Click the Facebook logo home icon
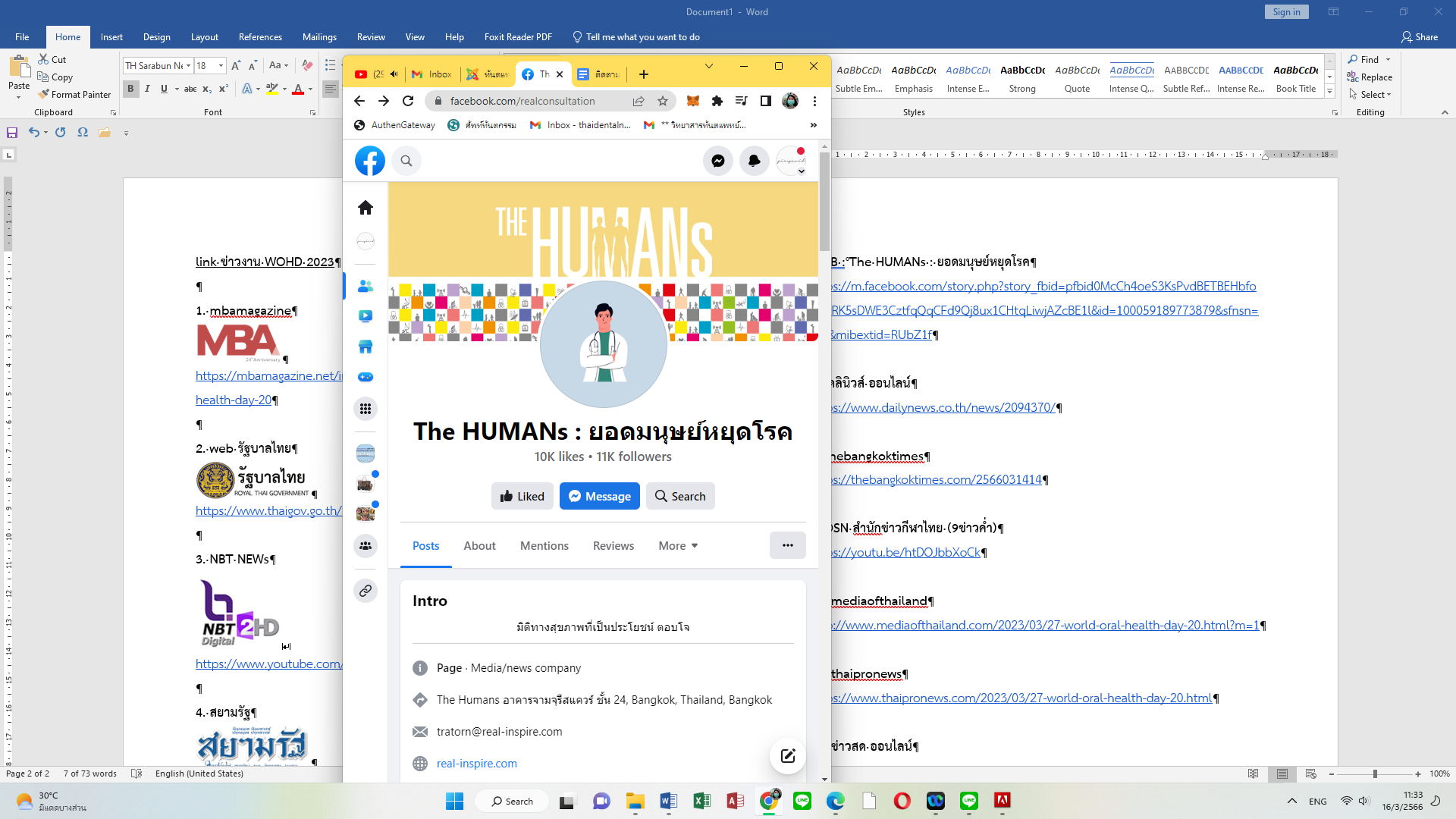This screenshot has height=819, width=1456. point(370,161)
